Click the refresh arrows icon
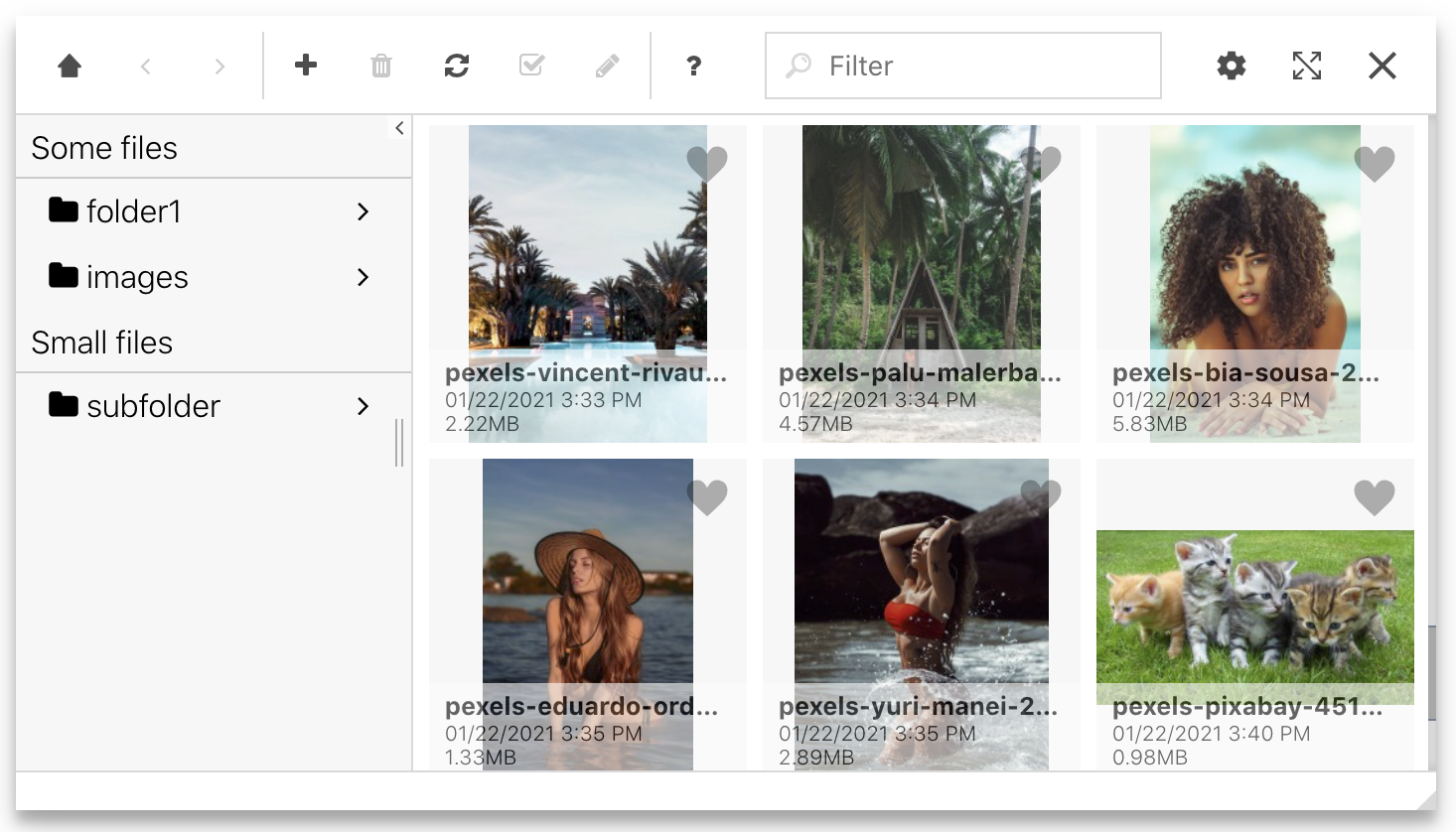Image resolution: width=1456 pixels, height=832 pixels. [457, 66]
